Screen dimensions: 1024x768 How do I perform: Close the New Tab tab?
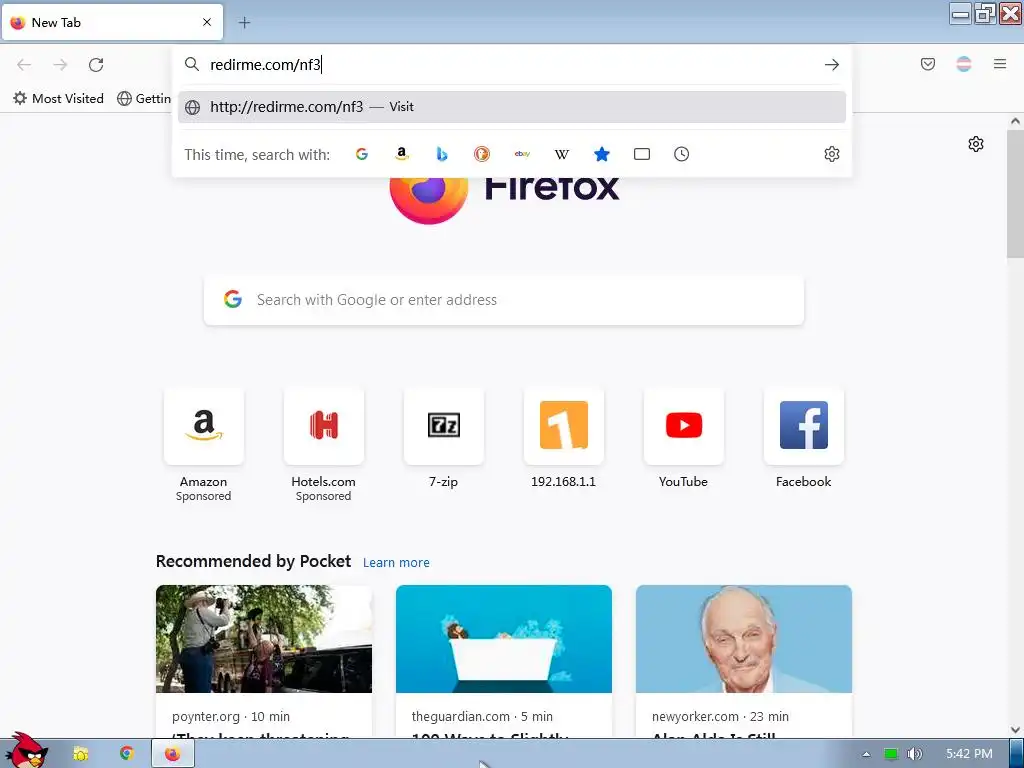(207, 22)
